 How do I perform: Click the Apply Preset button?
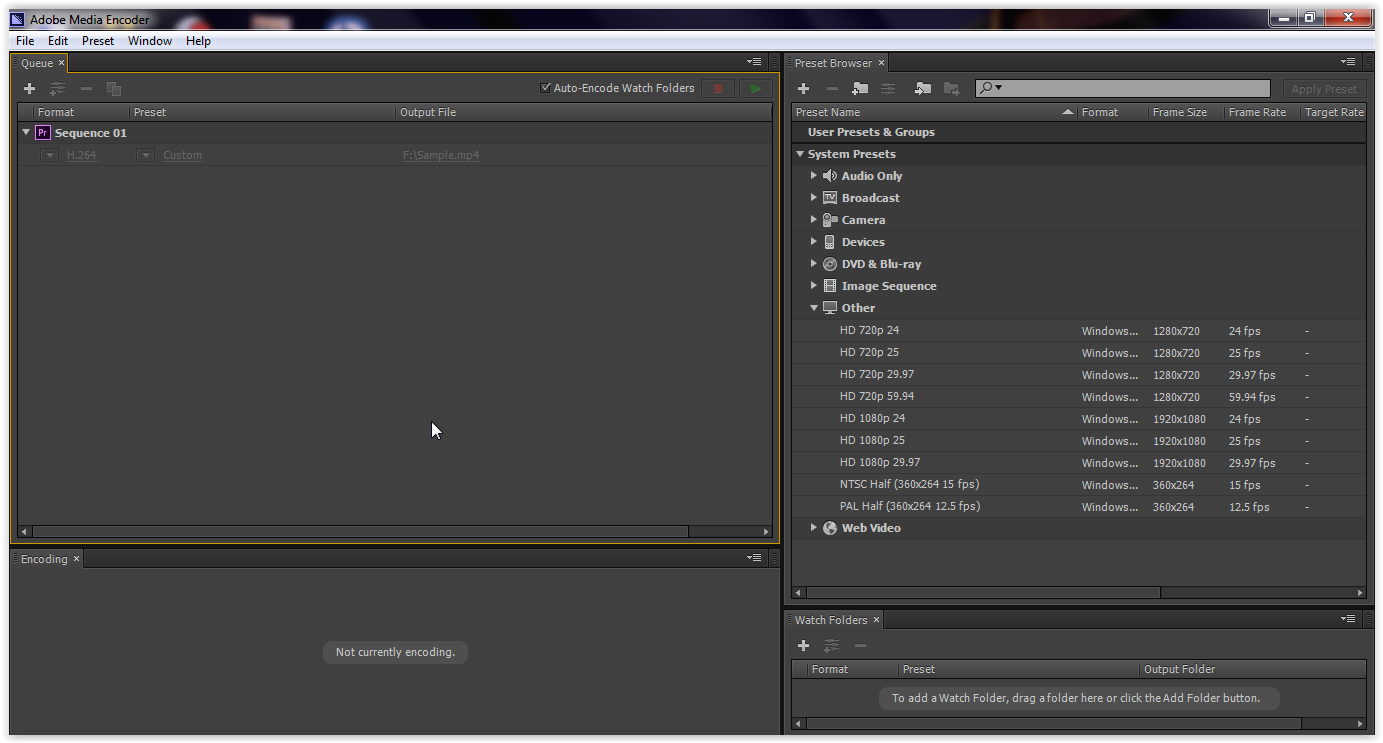point(1324,88)
